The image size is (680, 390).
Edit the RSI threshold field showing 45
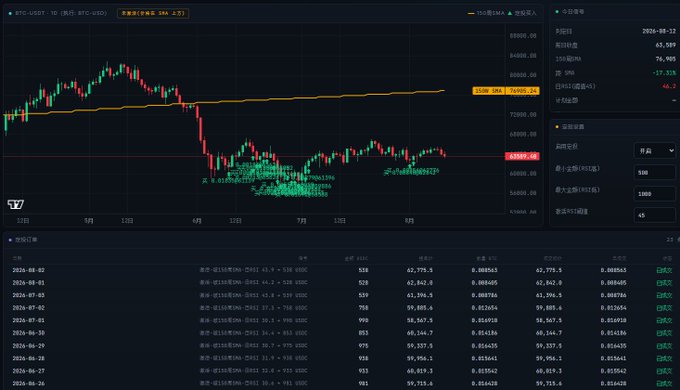[x=654, y=215]
